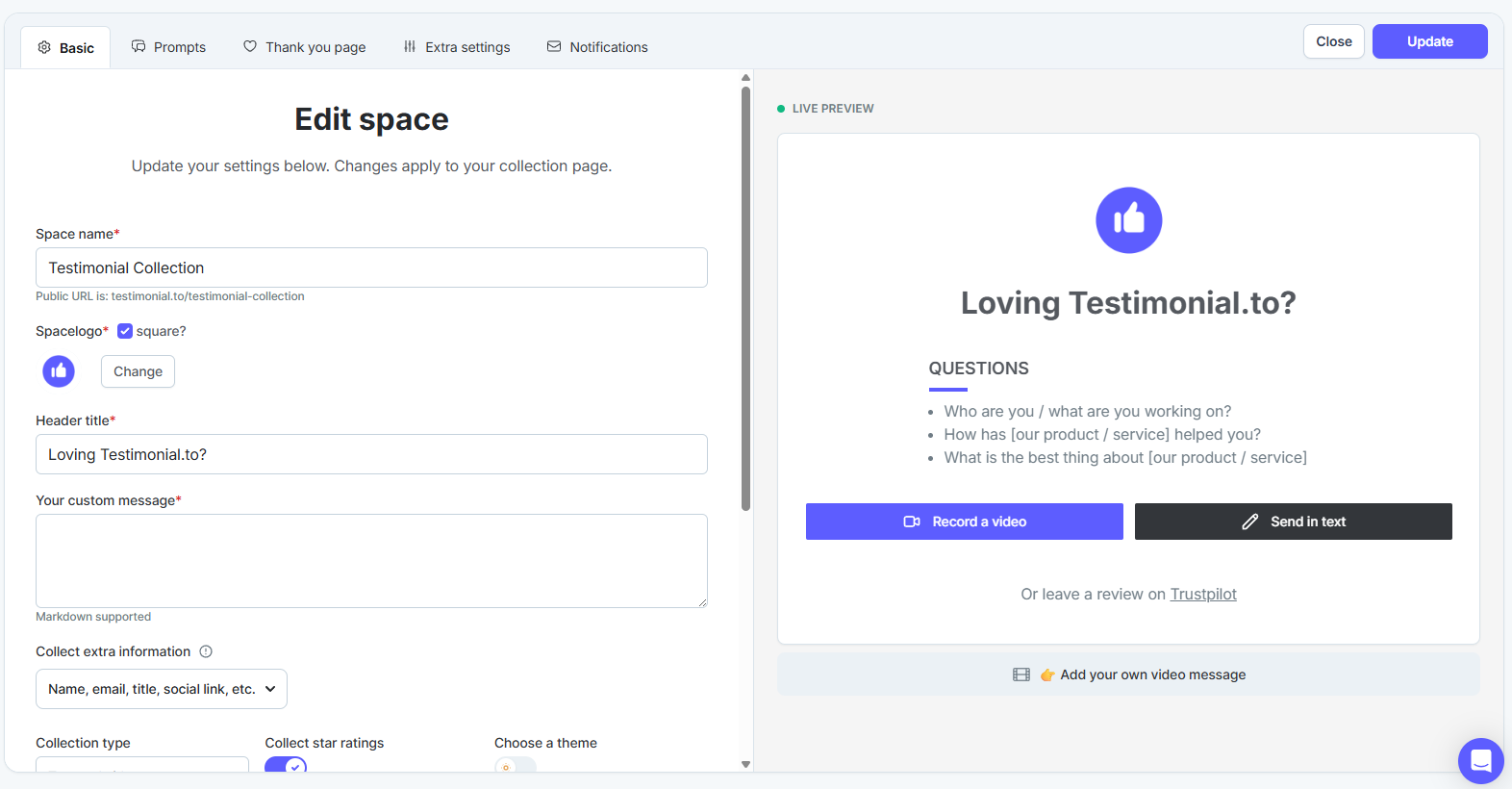1512x789 pixels.
Task: Click the envelope icon for Notifications
Action: click(554, 46)
